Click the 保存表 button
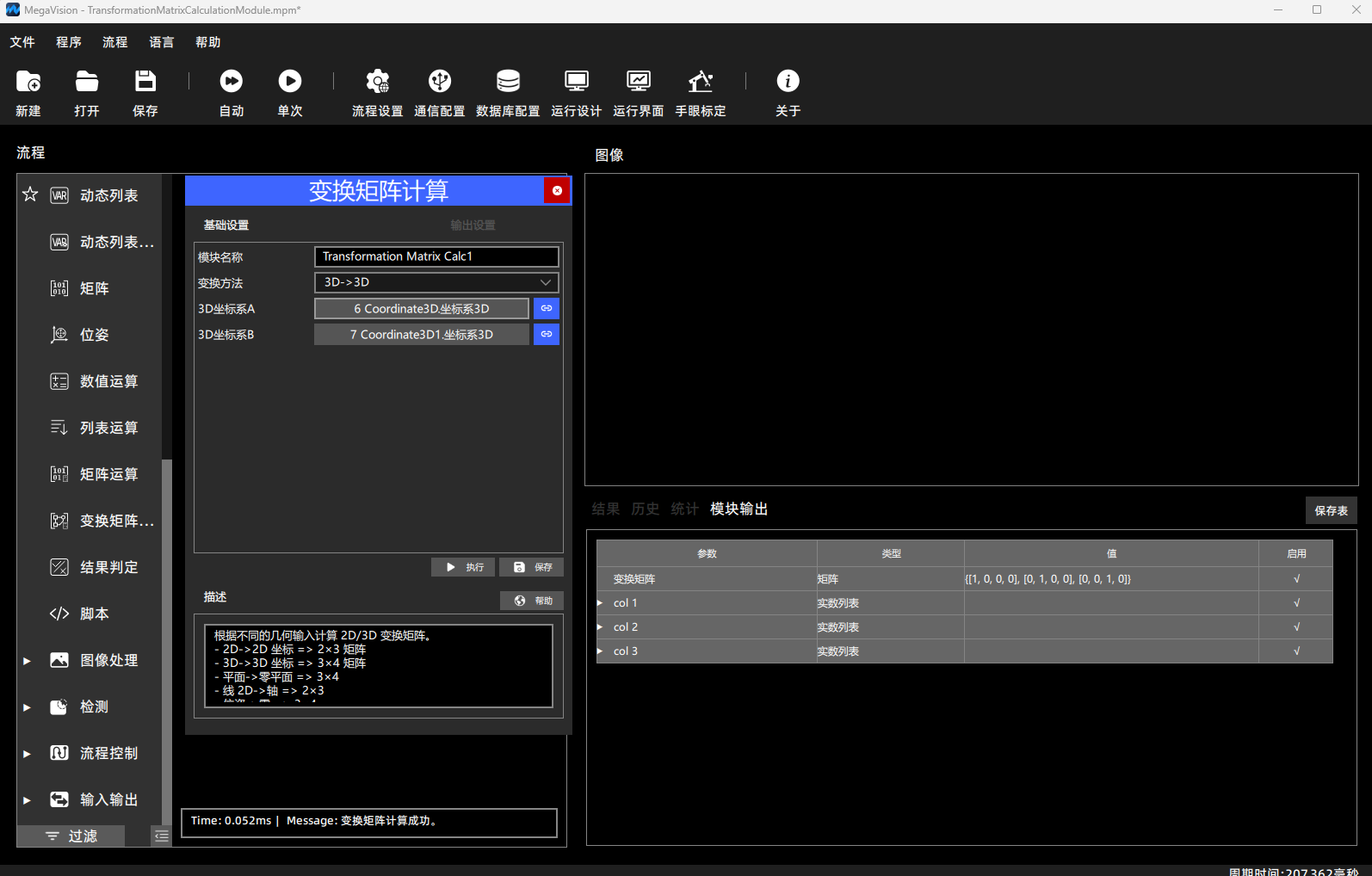This screenshot has width=1372, height=876. click(1332, 510)
